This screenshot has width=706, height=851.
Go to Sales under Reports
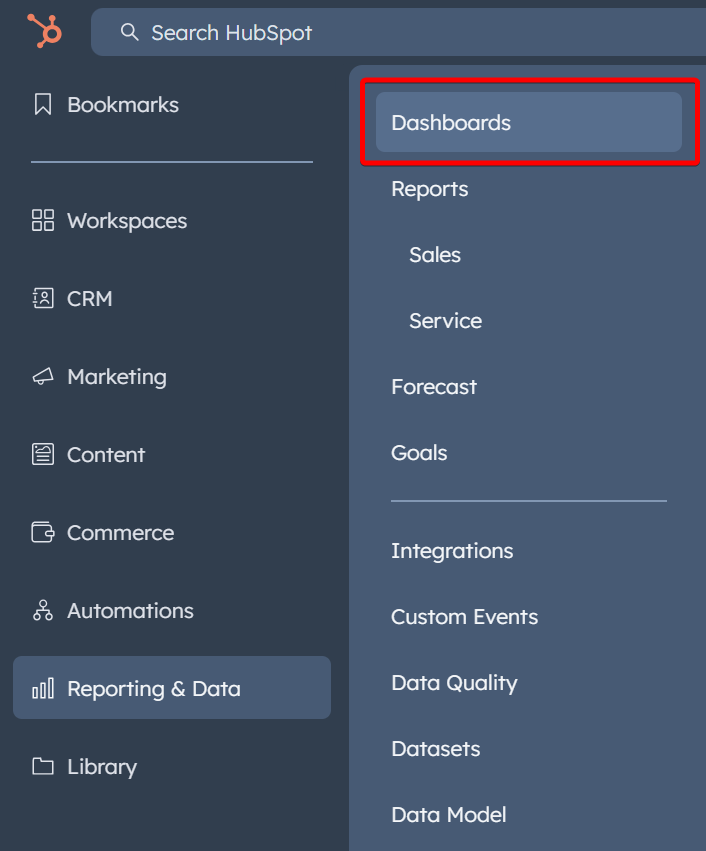tap(435, 255)
